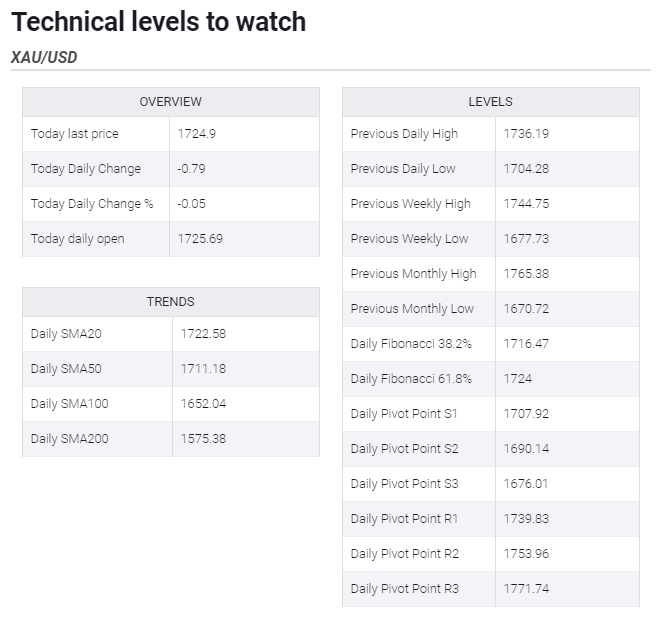Click the Today daily open value 1725.69
Viewport: 656px width, 620px height.
[200, 239]
